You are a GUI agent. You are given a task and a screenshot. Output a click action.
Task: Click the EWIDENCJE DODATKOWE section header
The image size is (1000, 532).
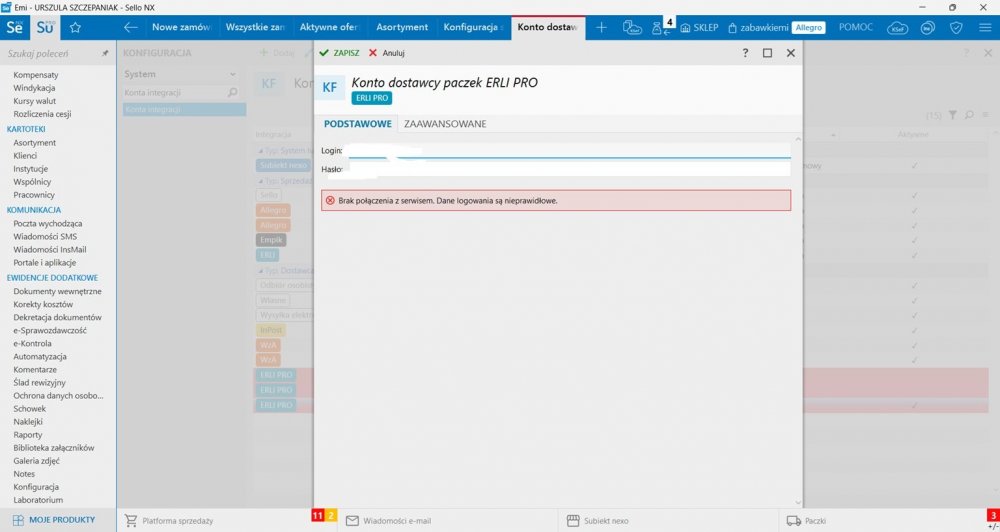[52, 278]
